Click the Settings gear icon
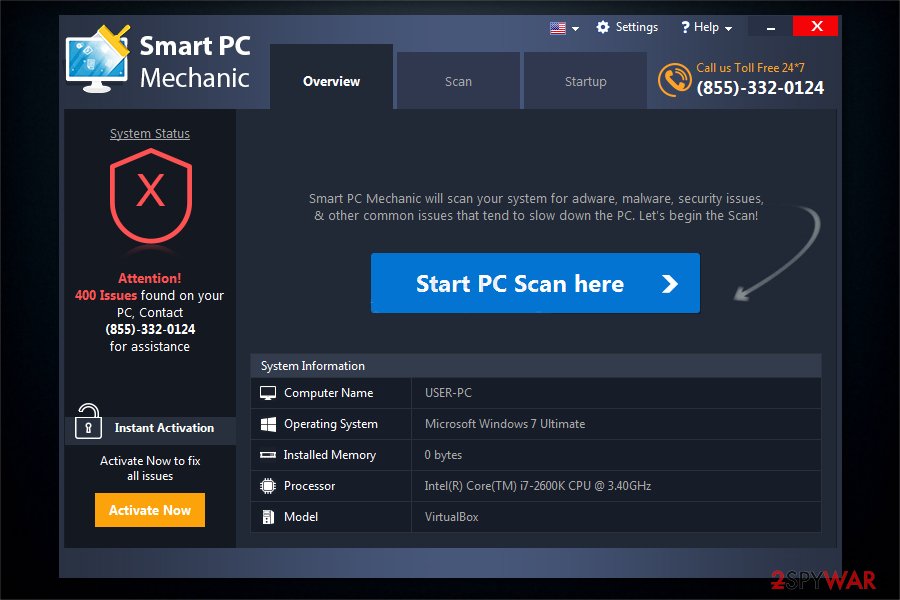This screenshot has width=900, height=600. click(x=603, y=27)
